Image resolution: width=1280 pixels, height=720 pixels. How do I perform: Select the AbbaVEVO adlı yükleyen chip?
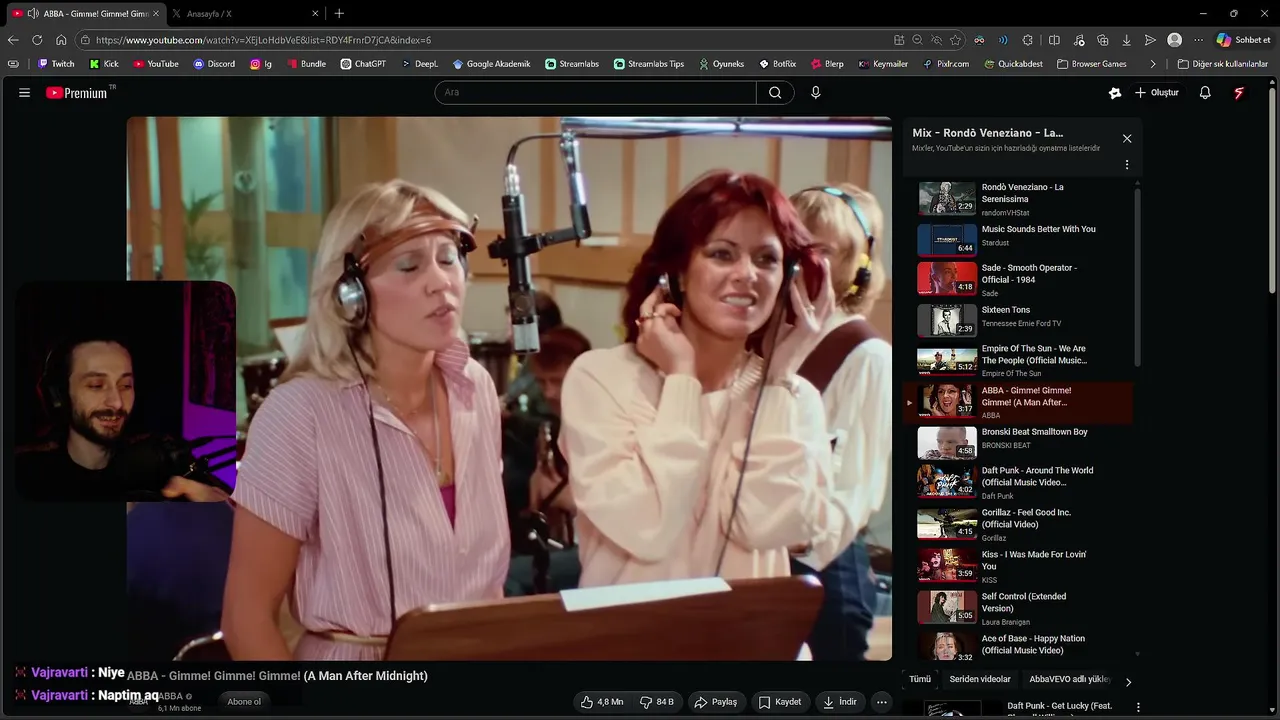pos(1069,679)
